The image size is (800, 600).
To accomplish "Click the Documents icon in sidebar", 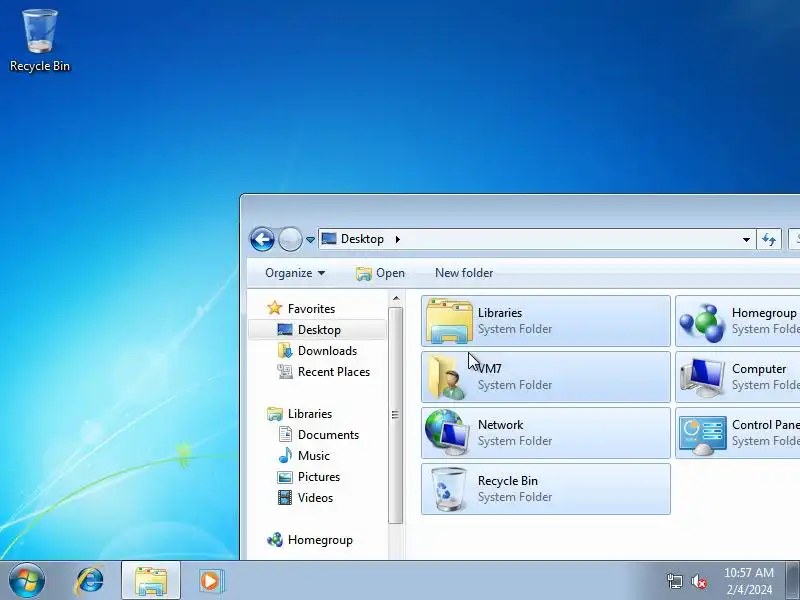I will coord(285,435).
